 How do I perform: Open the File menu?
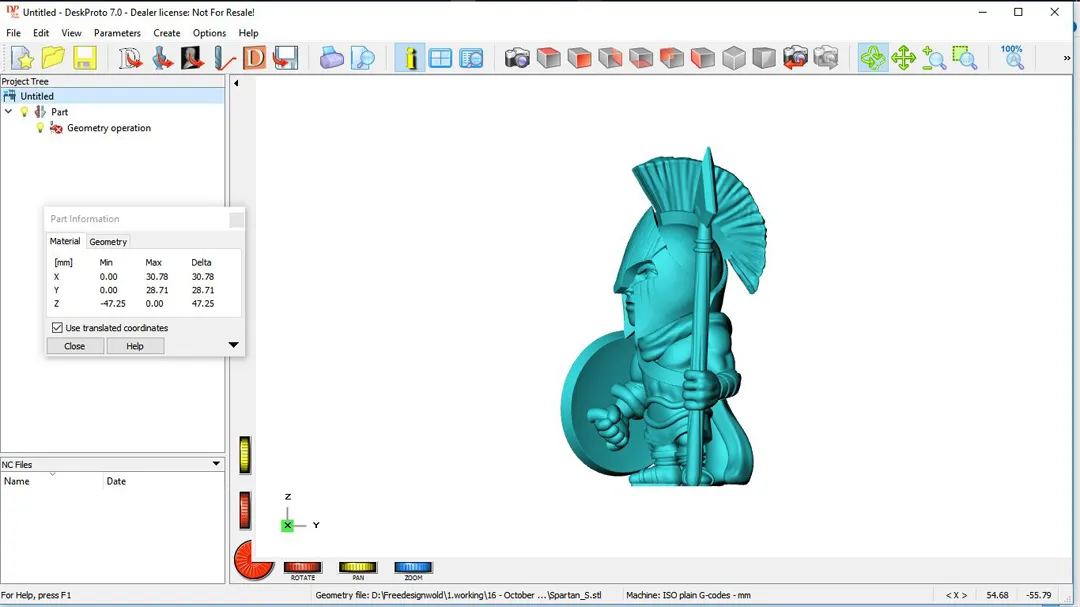pos(14,33)
